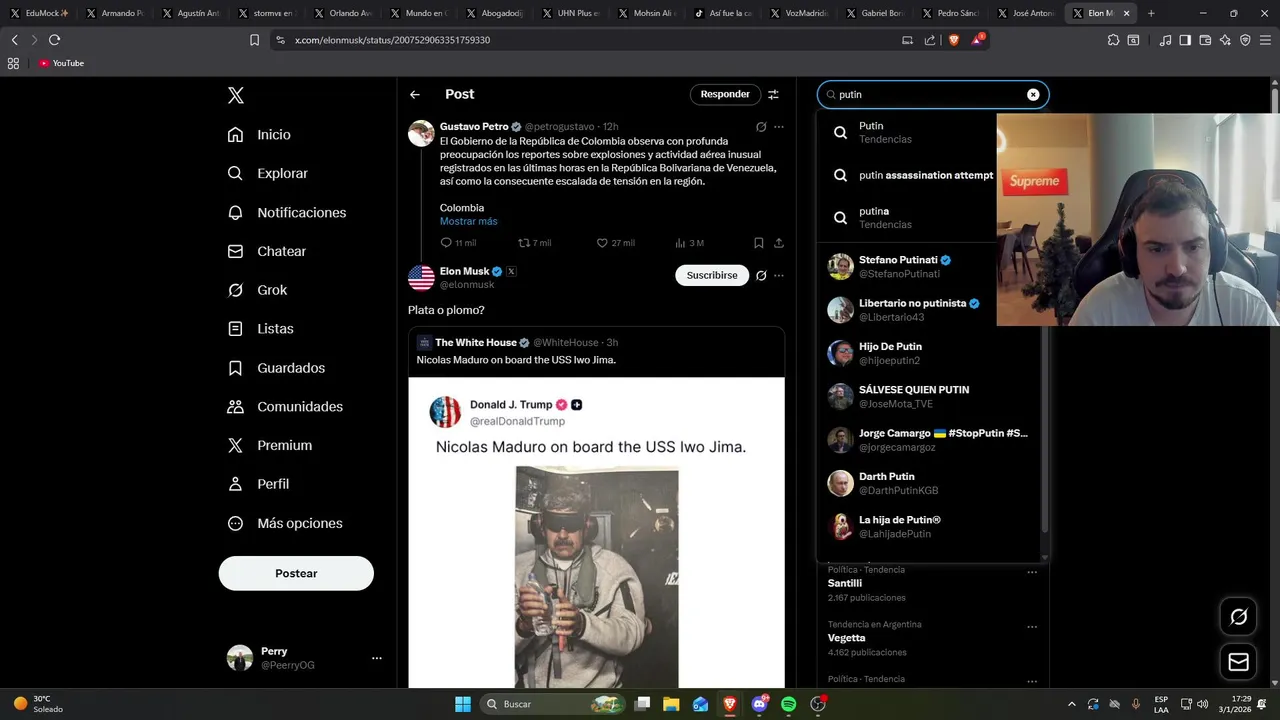
Task: Open the reply filter settings icon beside Responder
Action: tap(773, 94)
